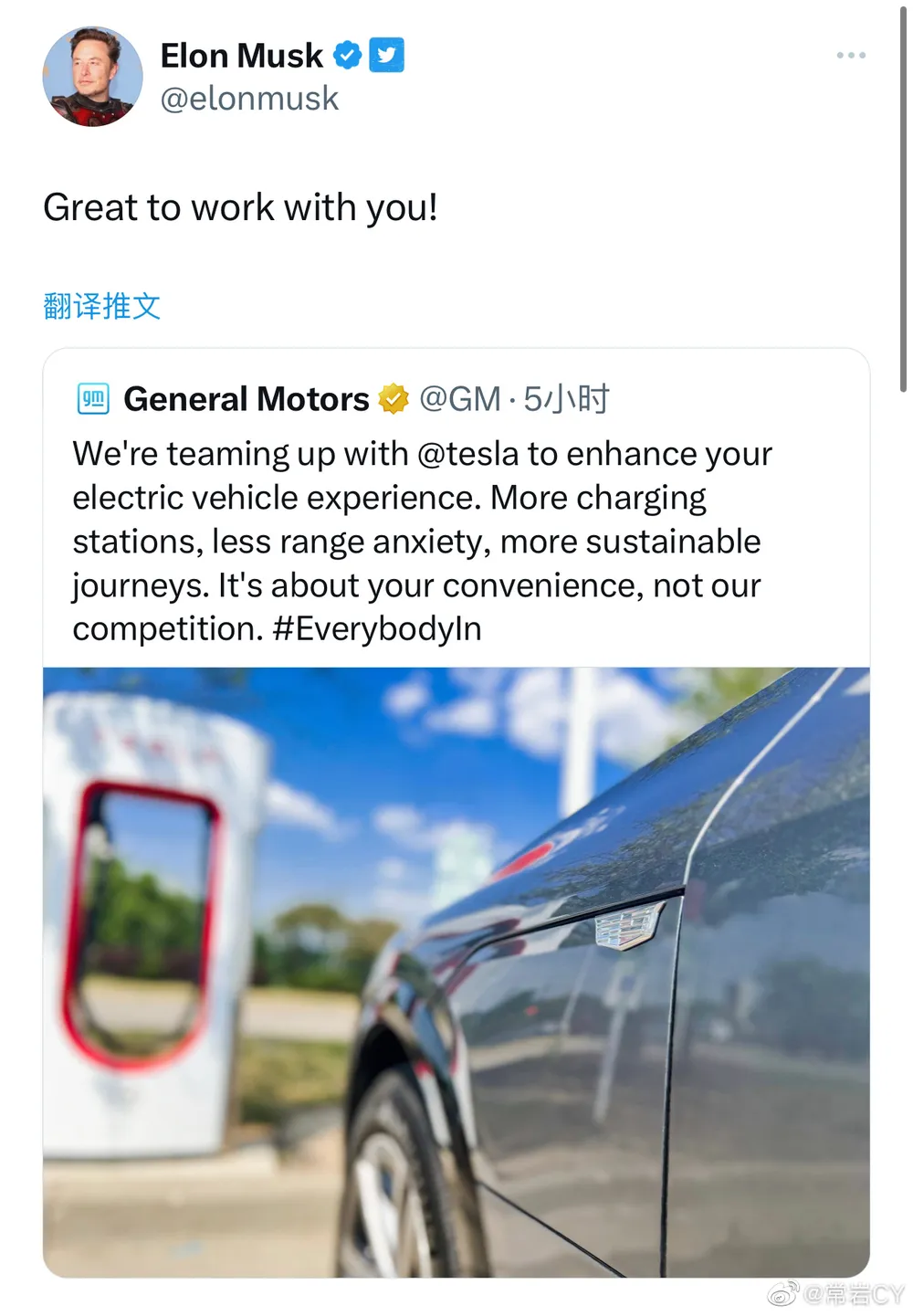This screenshot has width=913, height=1316.
Task: Click the gold verified badge next to General Motors
Action: pyautogui.click(x=394, y=399)
